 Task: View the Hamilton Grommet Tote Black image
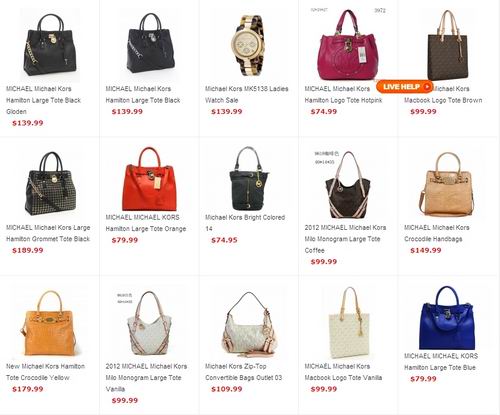[50, 184]
